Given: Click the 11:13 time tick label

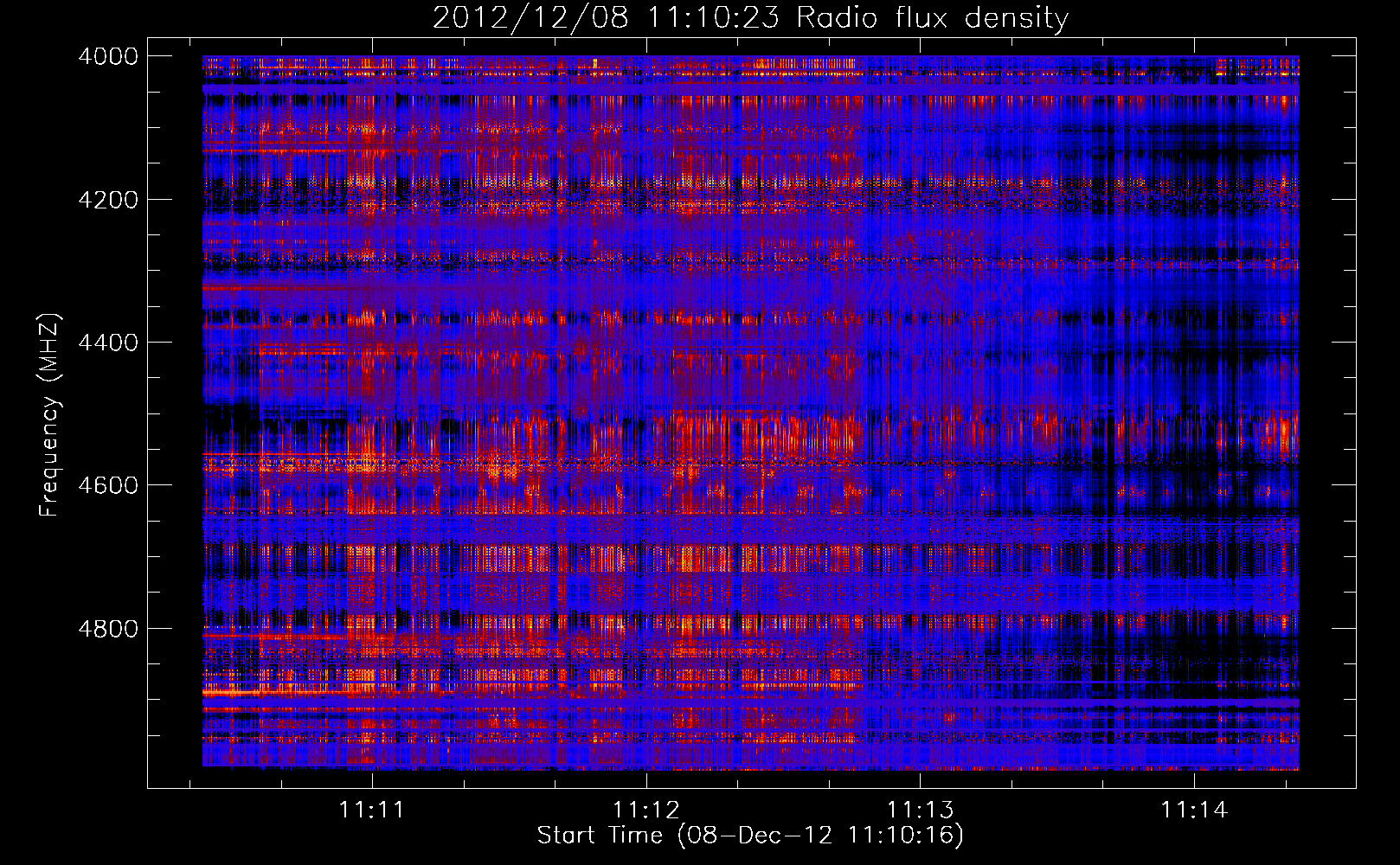Looking at the screenshot, I should coord(921,810).
